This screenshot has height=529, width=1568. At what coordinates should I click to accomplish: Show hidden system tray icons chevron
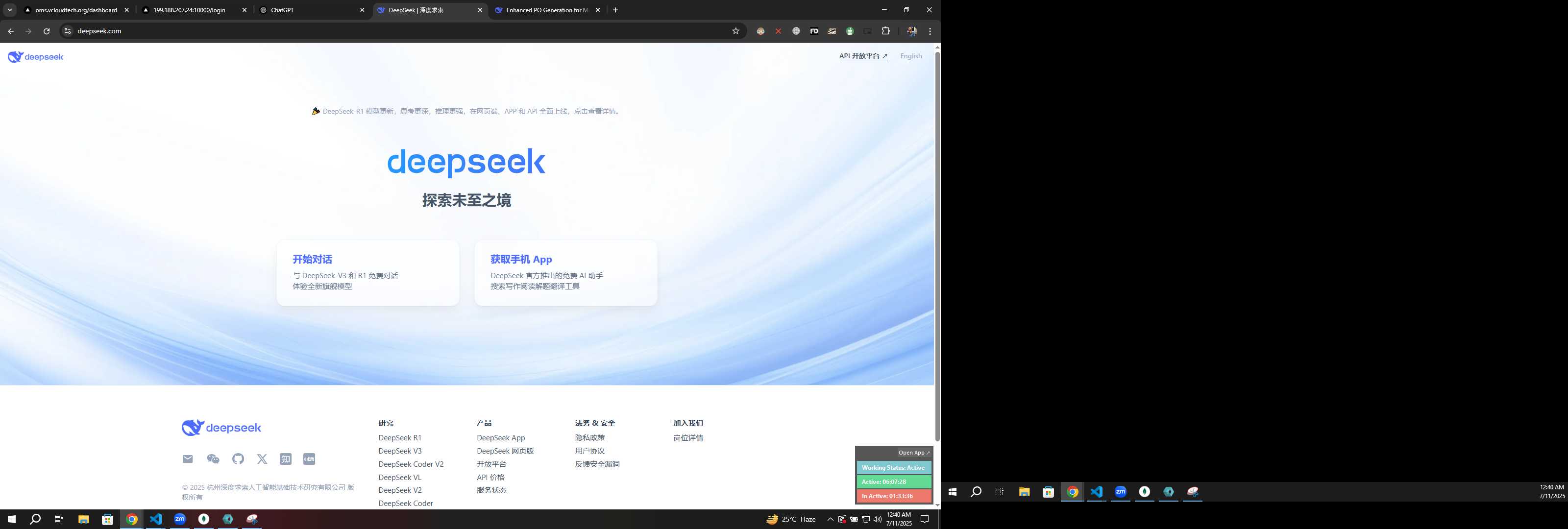click(830, 519)
